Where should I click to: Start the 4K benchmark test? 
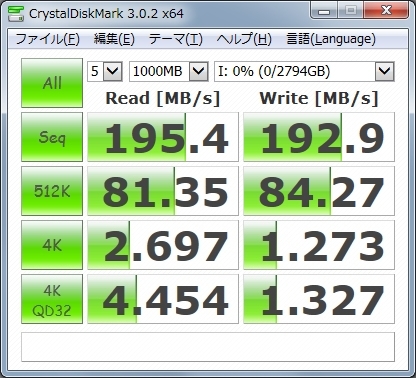pos(52,245)
